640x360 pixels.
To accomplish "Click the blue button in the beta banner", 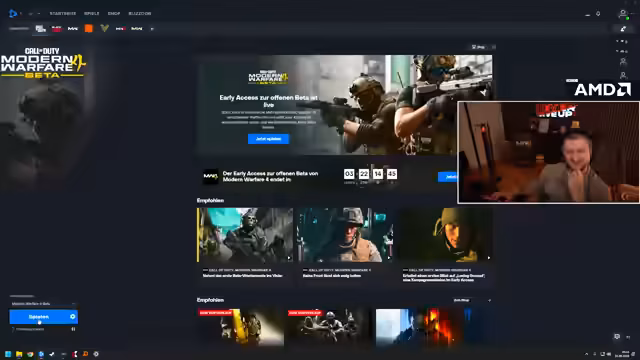I will click(269, 139).
